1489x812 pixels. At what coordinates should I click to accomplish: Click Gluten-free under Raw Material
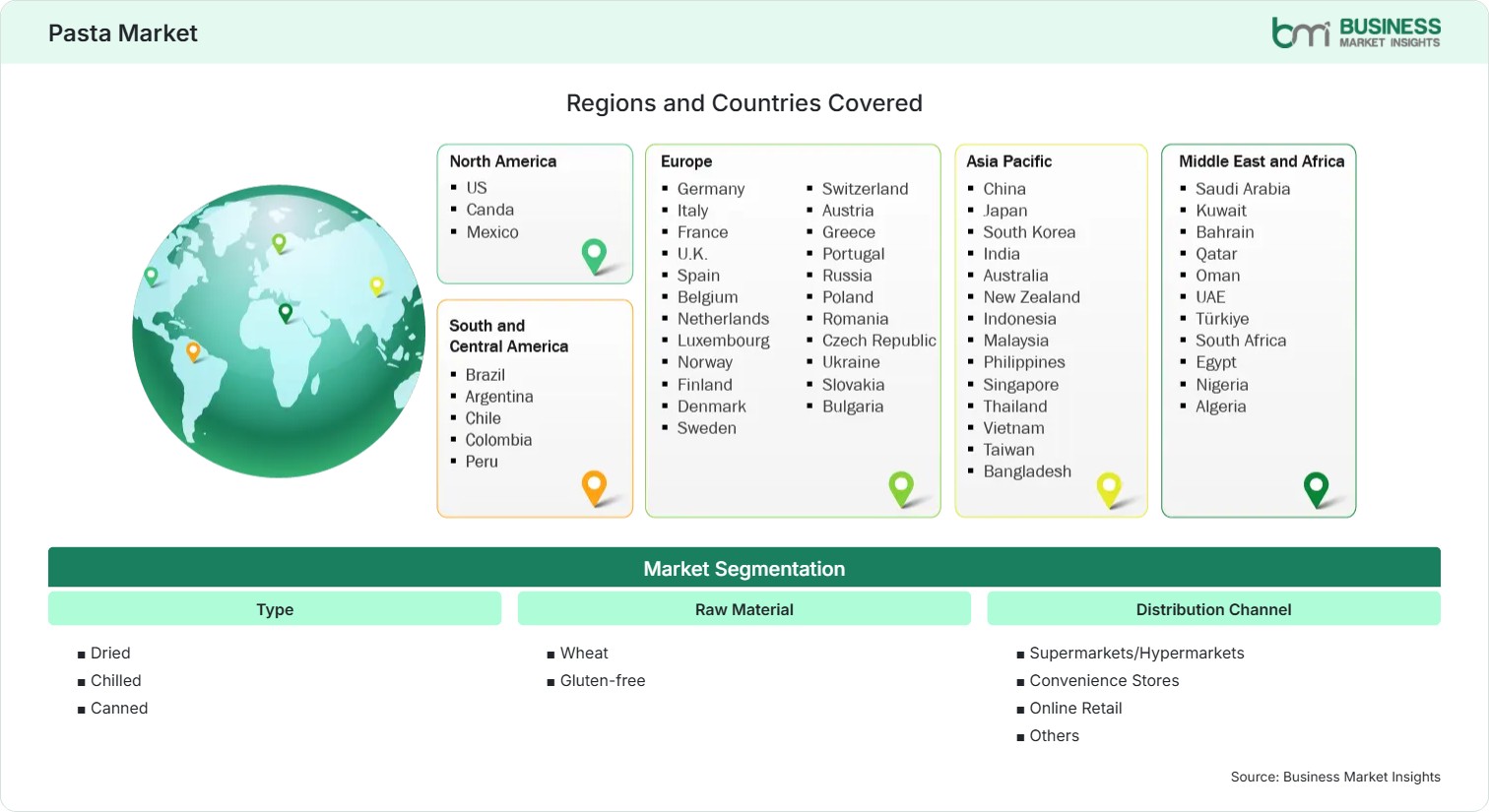(603, 680)
